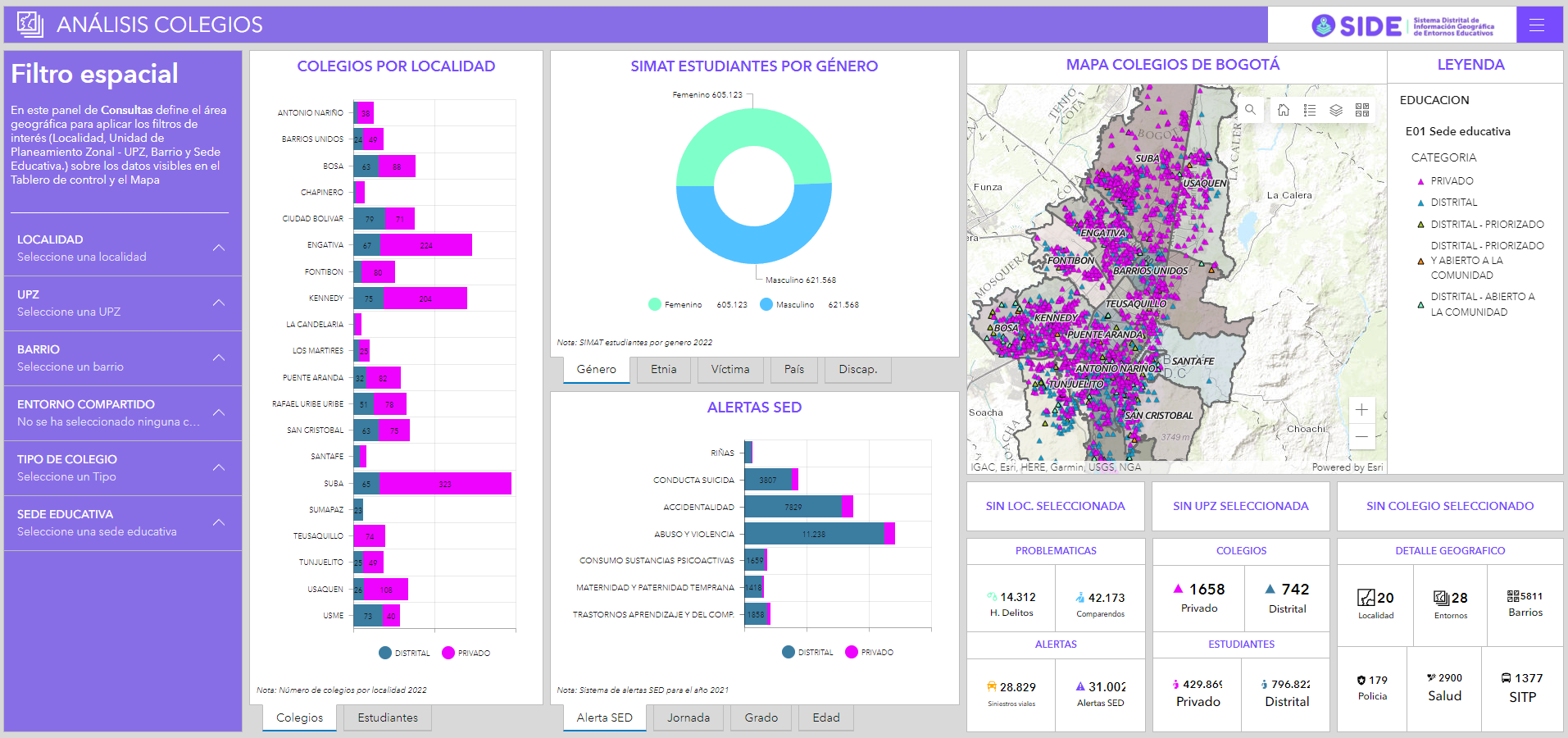Open the Grado tab
Viewport: 1568px width, 738px height.
[x=761, y=717]
